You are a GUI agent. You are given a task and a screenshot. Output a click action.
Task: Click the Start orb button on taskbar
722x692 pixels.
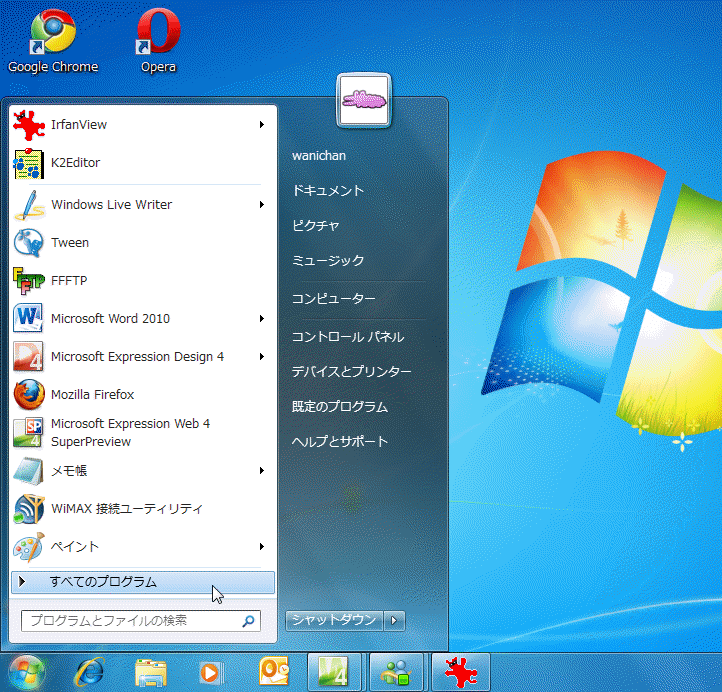(26, 673)
